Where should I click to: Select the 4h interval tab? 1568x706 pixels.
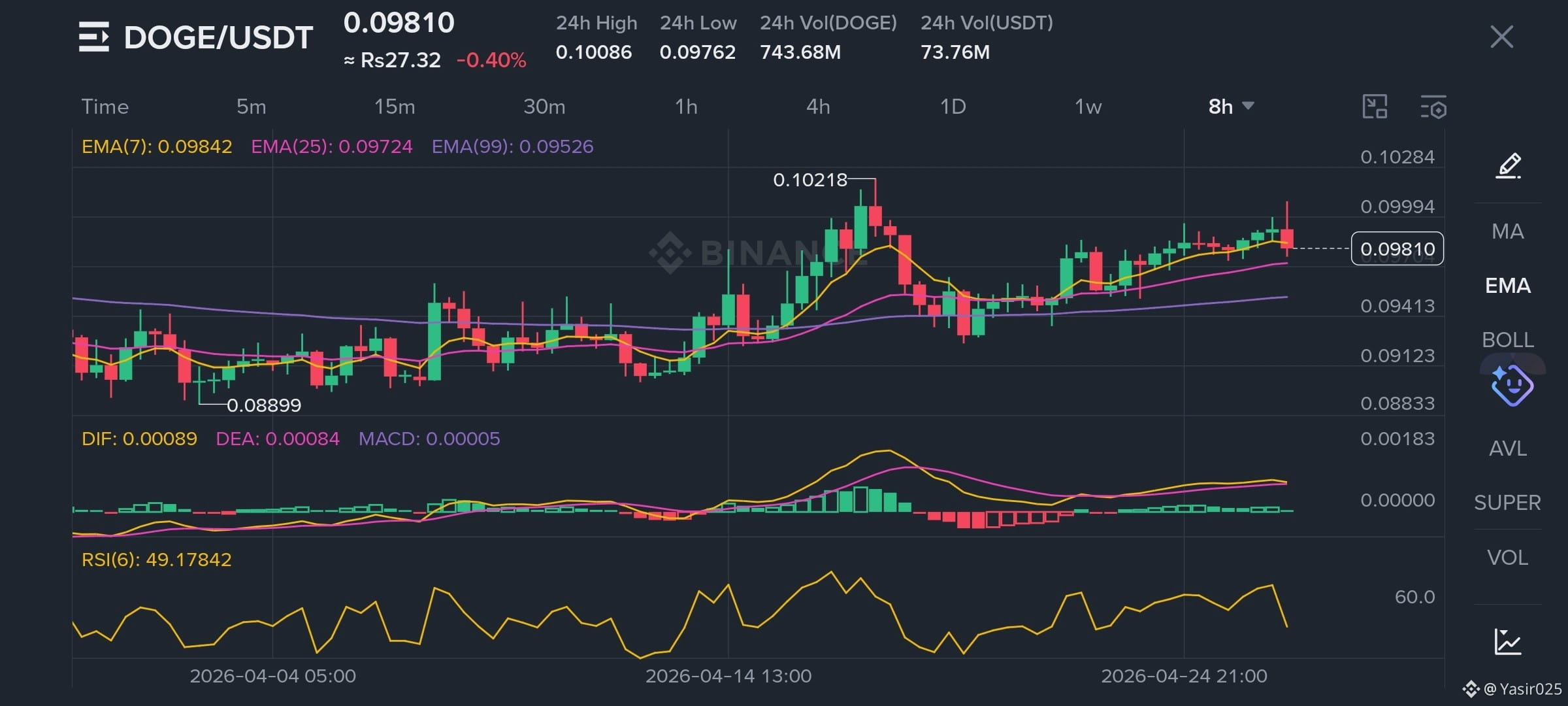click(818, 107)
